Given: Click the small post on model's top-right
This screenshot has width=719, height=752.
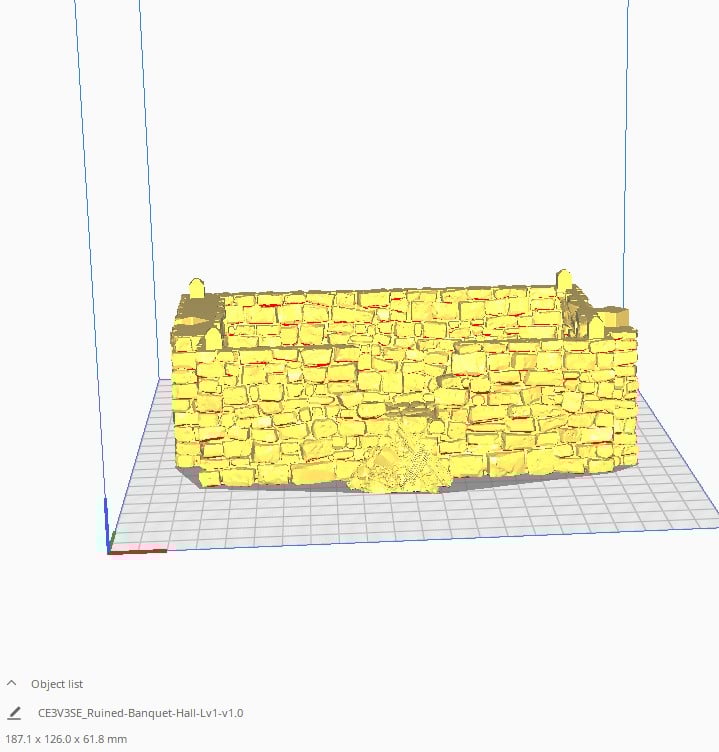Looking at the screenshot, I should (x=563, y=279).
